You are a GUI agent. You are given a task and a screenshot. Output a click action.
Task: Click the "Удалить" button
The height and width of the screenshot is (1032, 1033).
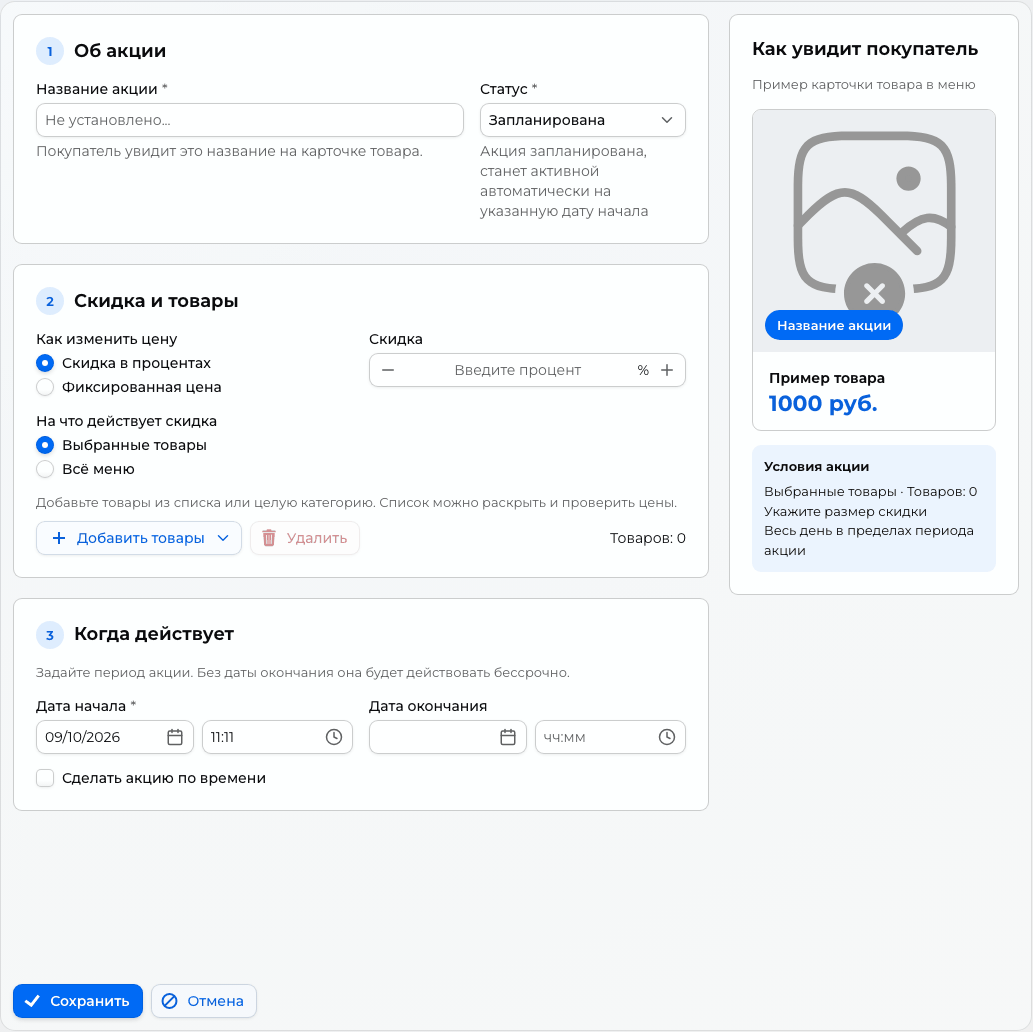tap(305, 538)
